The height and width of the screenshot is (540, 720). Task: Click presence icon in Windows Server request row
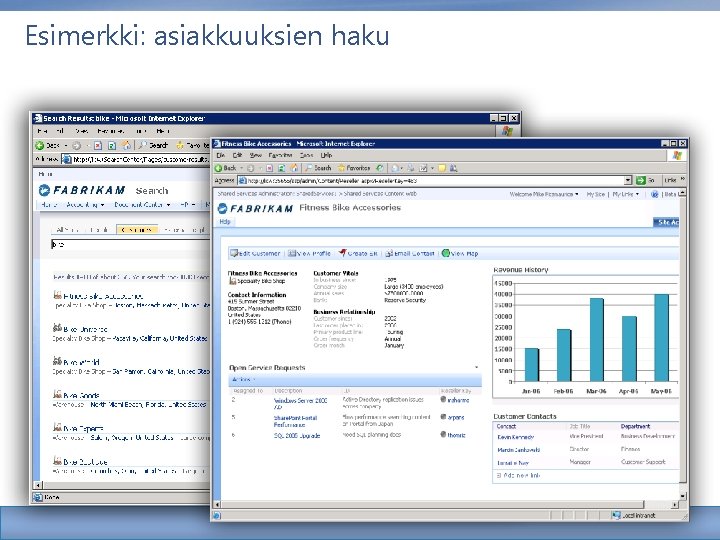pos(443,399)
